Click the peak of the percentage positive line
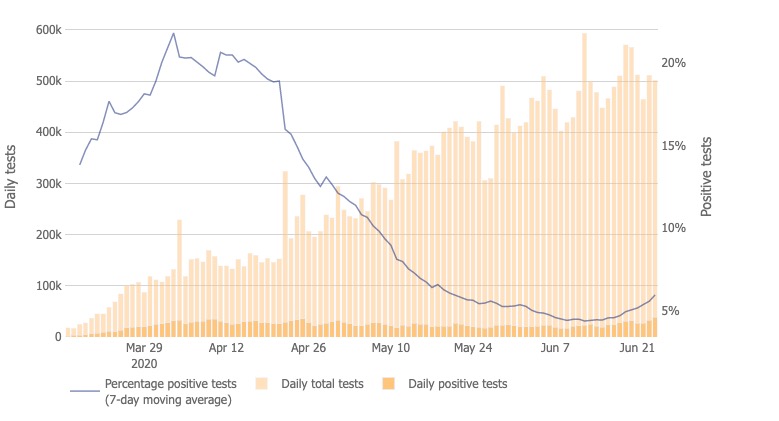779x421 pixels. [x=174, y=33]
